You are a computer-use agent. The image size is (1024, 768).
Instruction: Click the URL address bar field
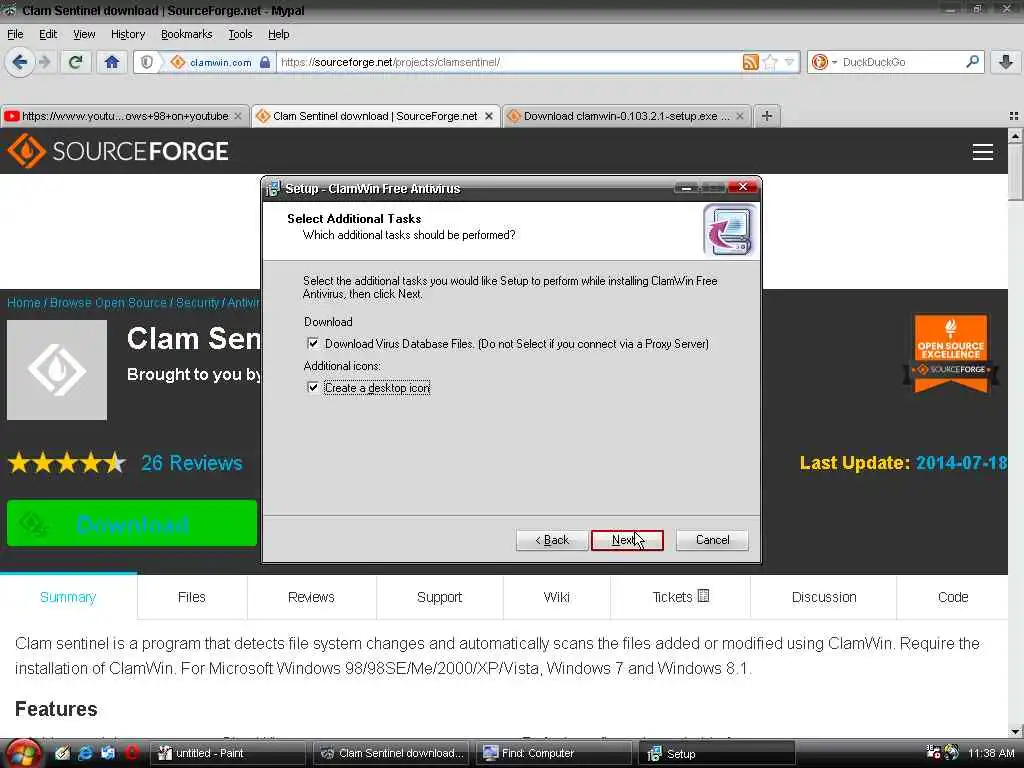(509, 62)
